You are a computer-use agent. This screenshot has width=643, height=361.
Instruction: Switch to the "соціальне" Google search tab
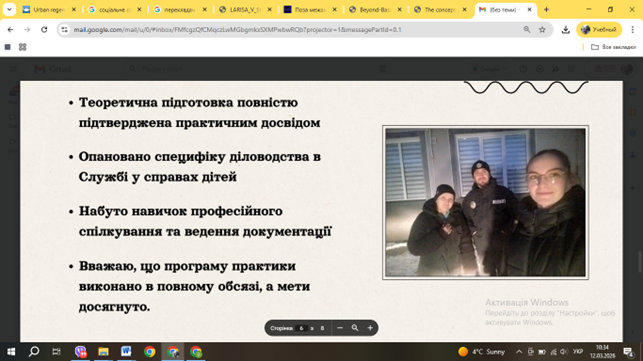tap(114, 9)
